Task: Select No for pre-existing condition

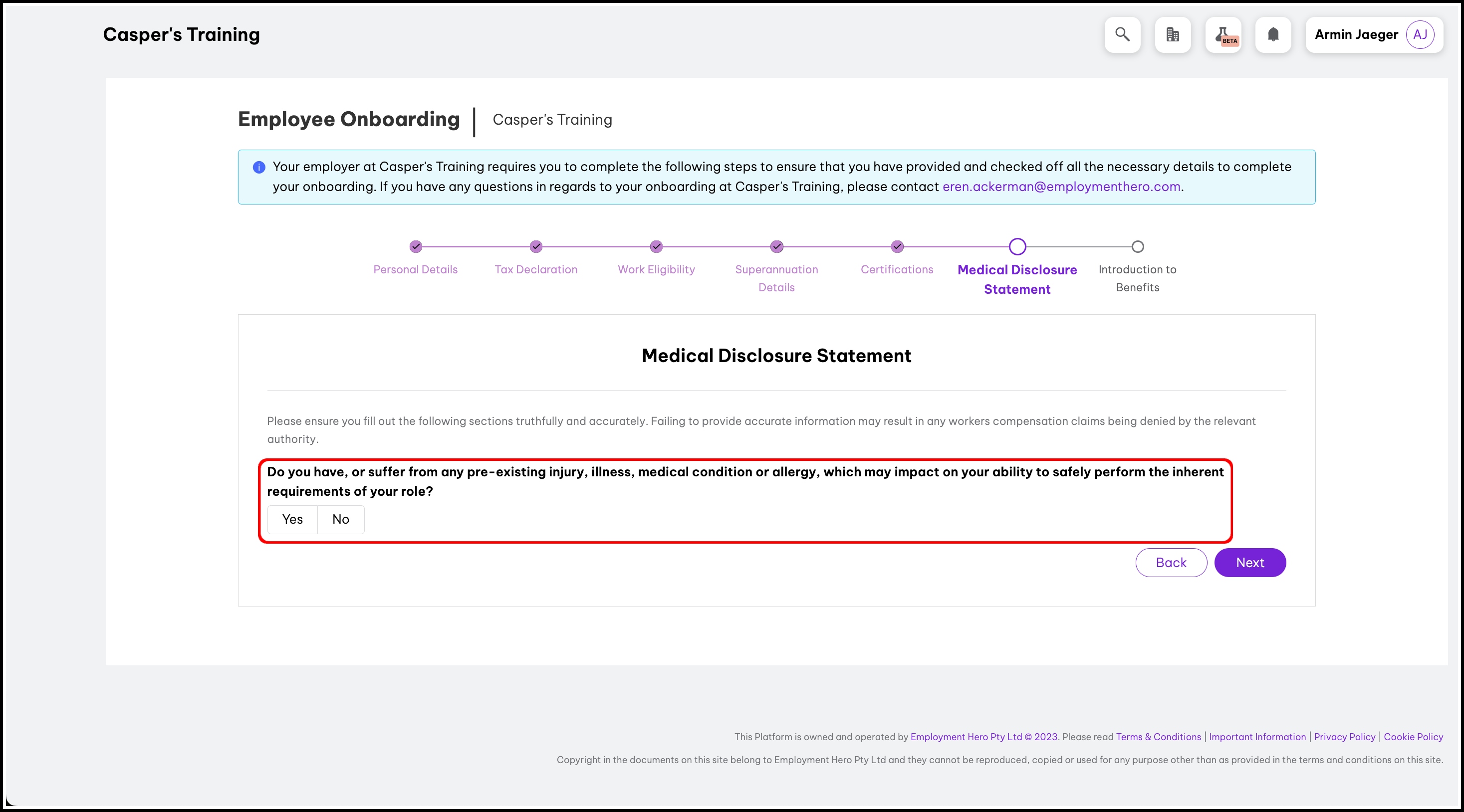Action: 340,519
